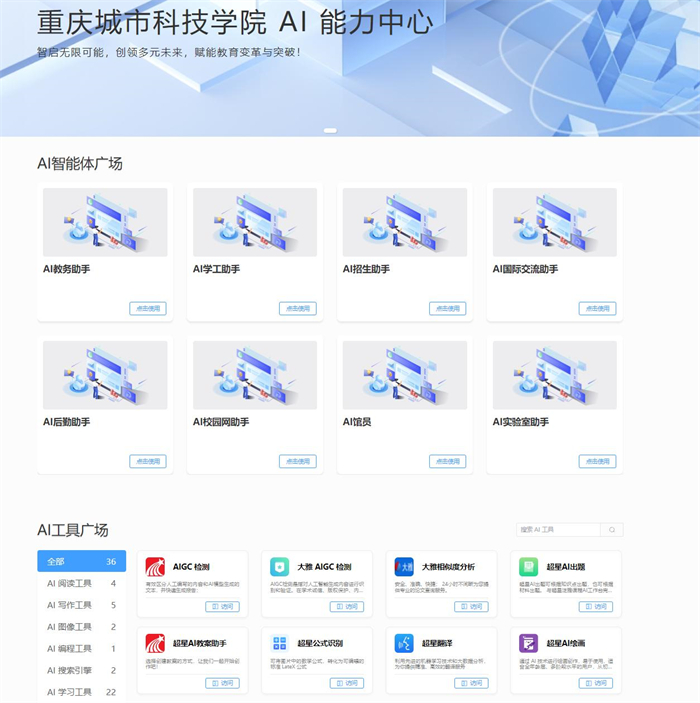Click the 超星AI教案助手 icon
The width and height of the screenshot is (700, 703).
155,643
